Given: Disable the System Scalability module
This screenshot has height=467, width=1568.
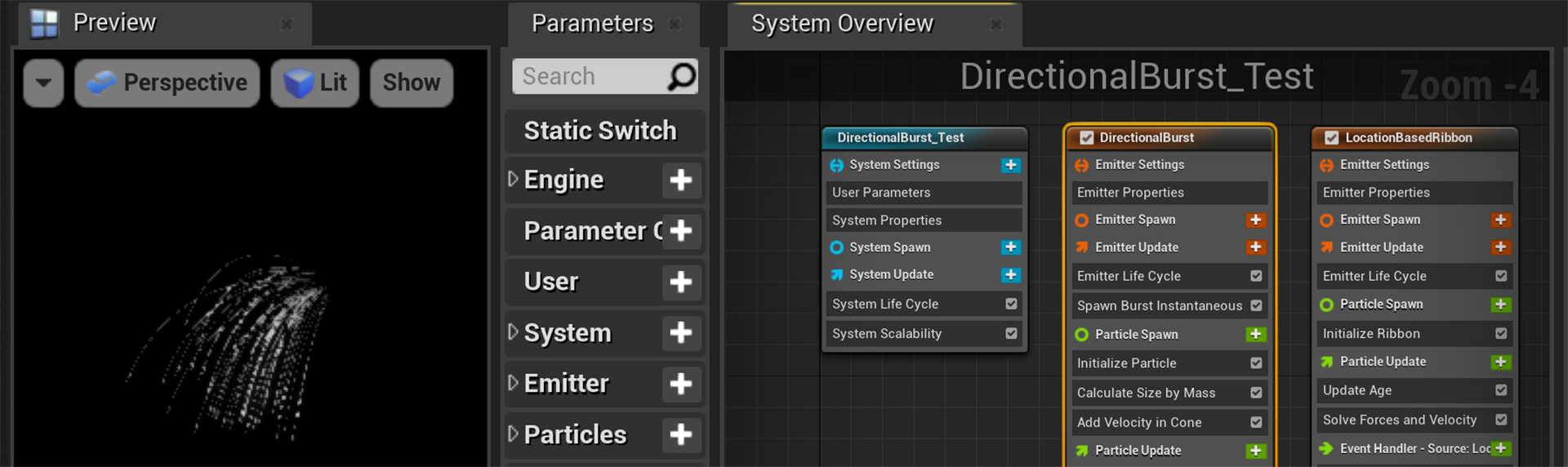Looking at the screenshot, I should click(1011, 333).
